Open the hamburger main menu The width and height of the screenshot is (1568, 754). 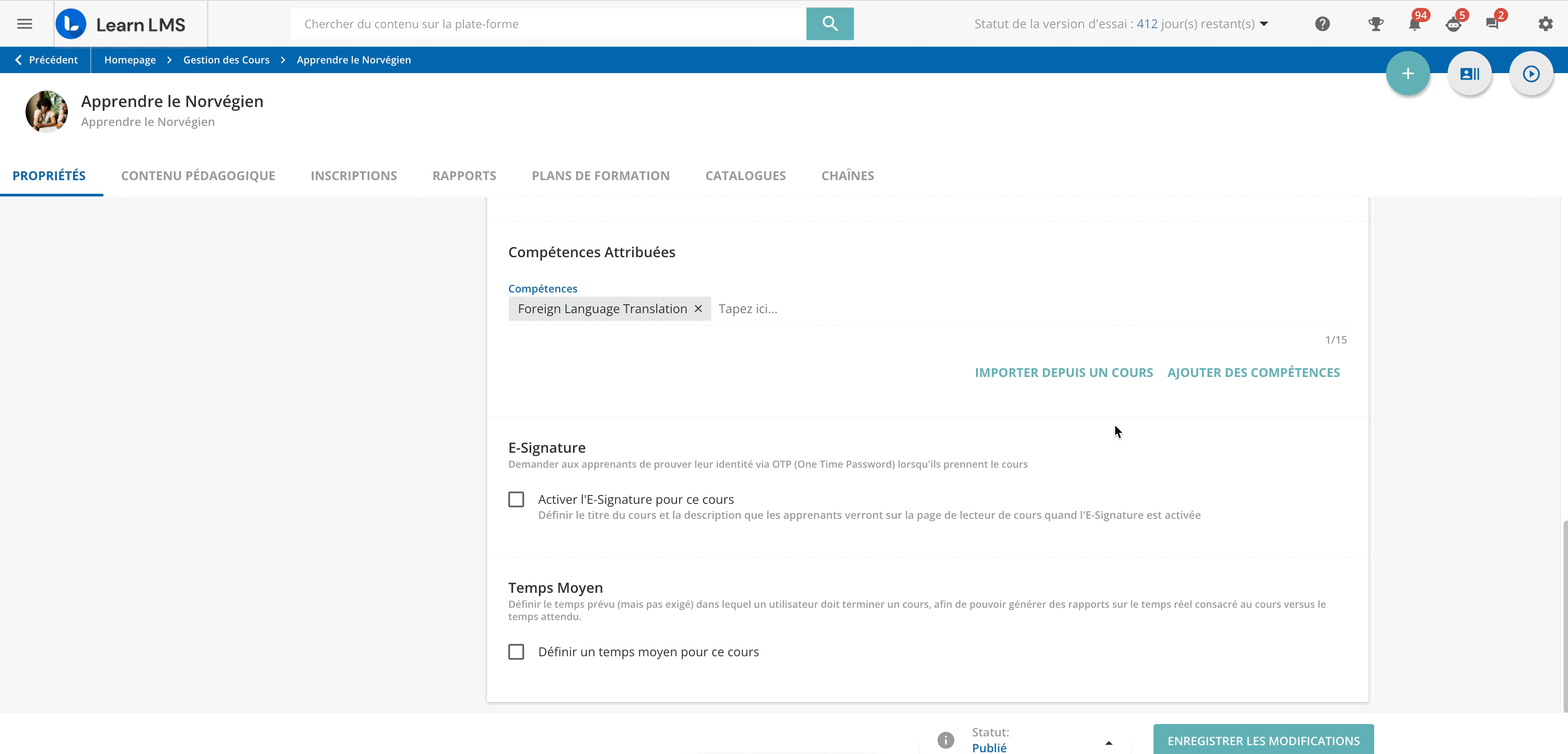[x=24, y=24]
